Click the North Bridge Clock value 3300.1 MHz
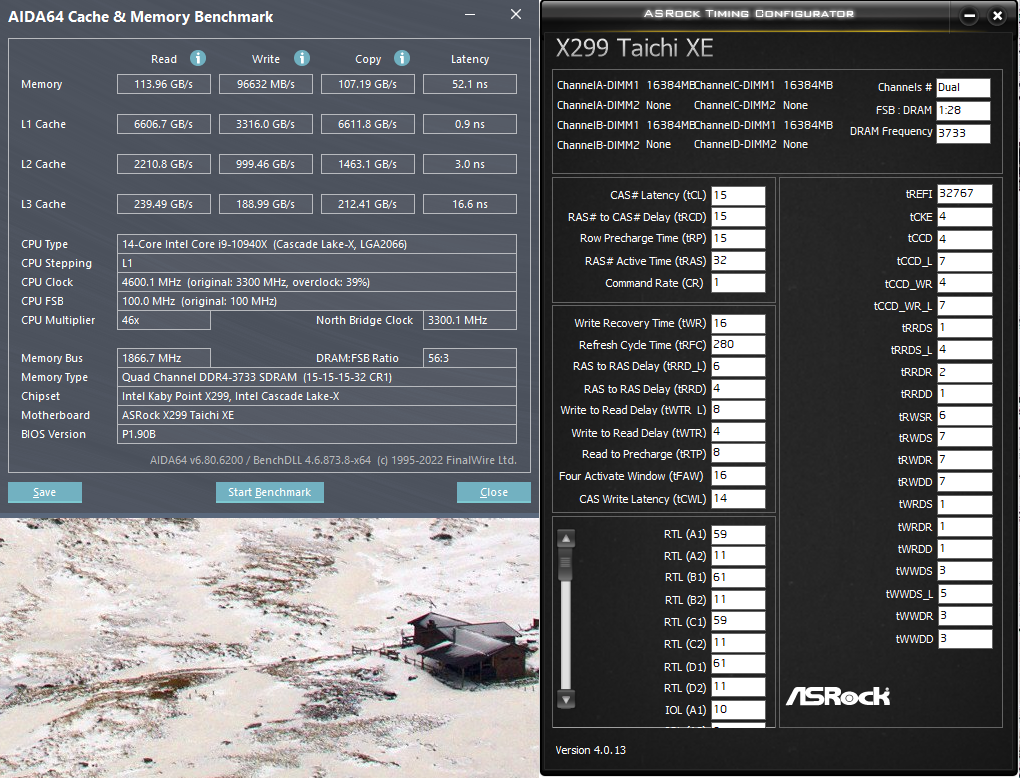The image size is (1020, 778). point(470,320)
